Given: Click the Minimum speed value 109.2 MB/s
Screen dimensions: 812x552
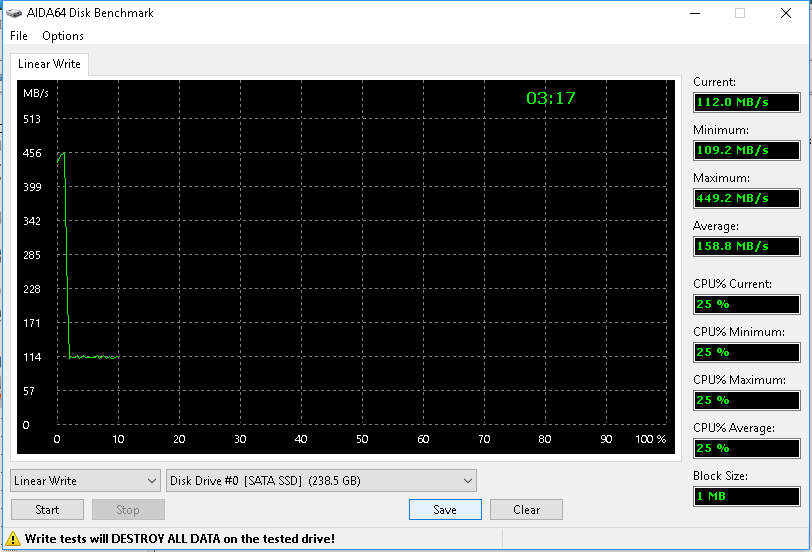Looking at the screenshot, I should point(746,150).
